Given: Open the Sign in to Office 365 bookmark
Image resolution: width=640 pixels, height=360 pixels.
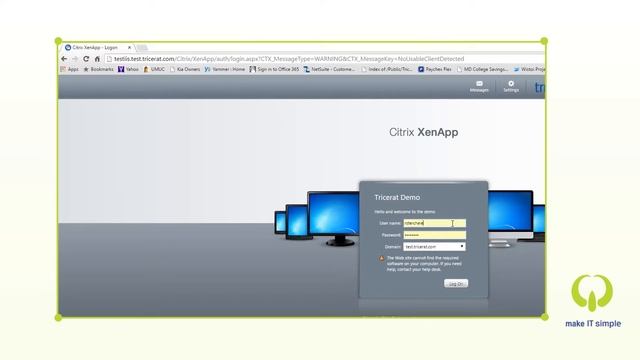Looking at the screenshot, I should click(x=274, y=69).
